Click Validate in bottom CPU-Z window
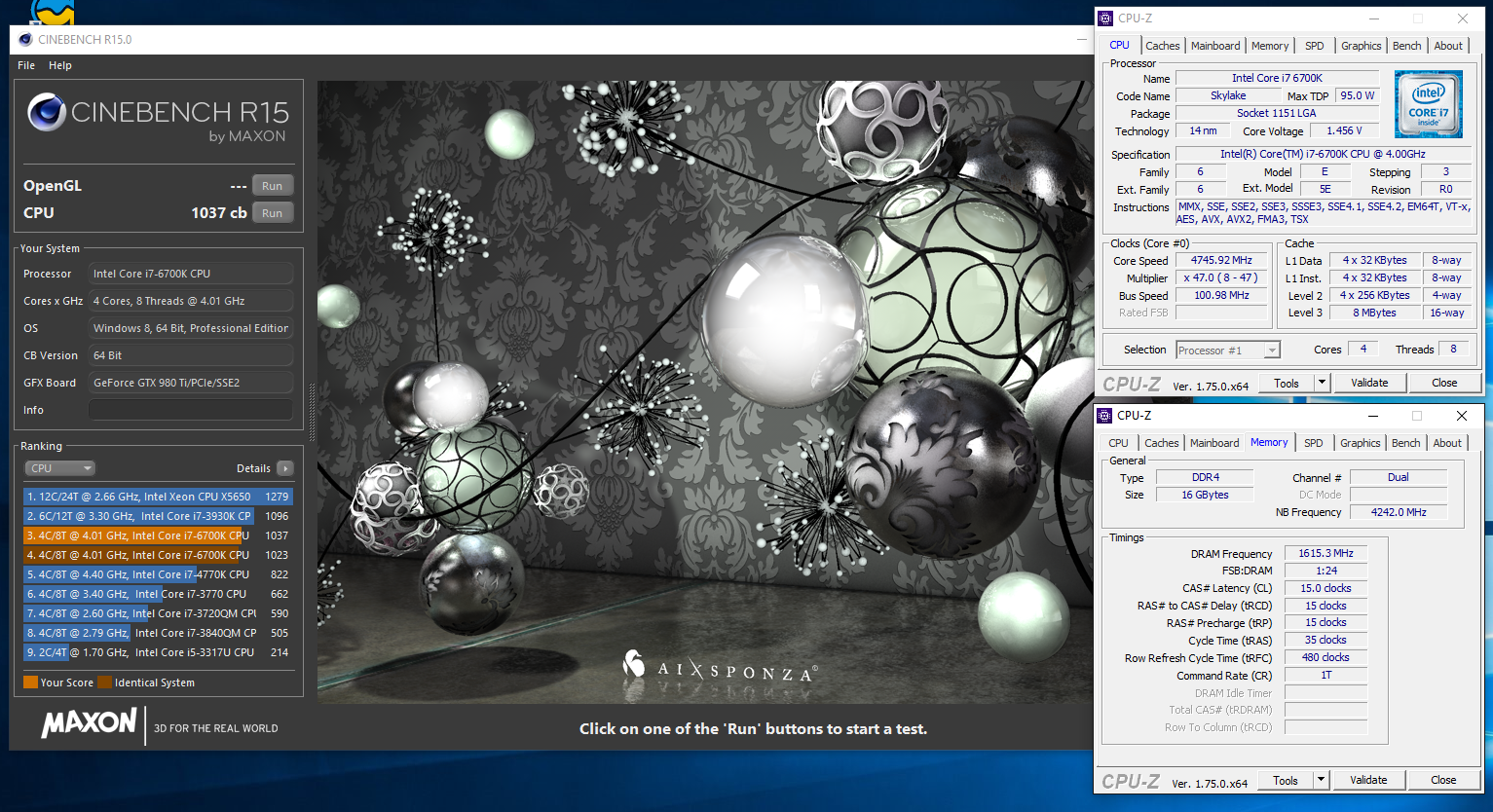1493x812 pixels. pos(1368,781)
